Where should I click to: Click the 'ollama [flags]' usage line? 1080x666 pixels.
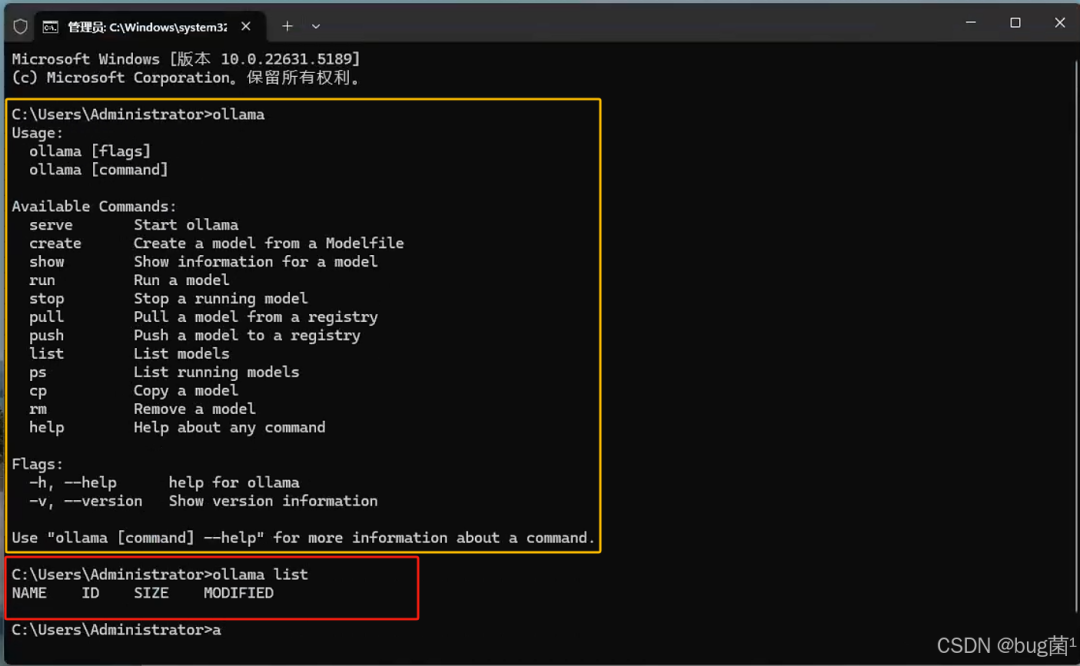[x=90, y=152]
